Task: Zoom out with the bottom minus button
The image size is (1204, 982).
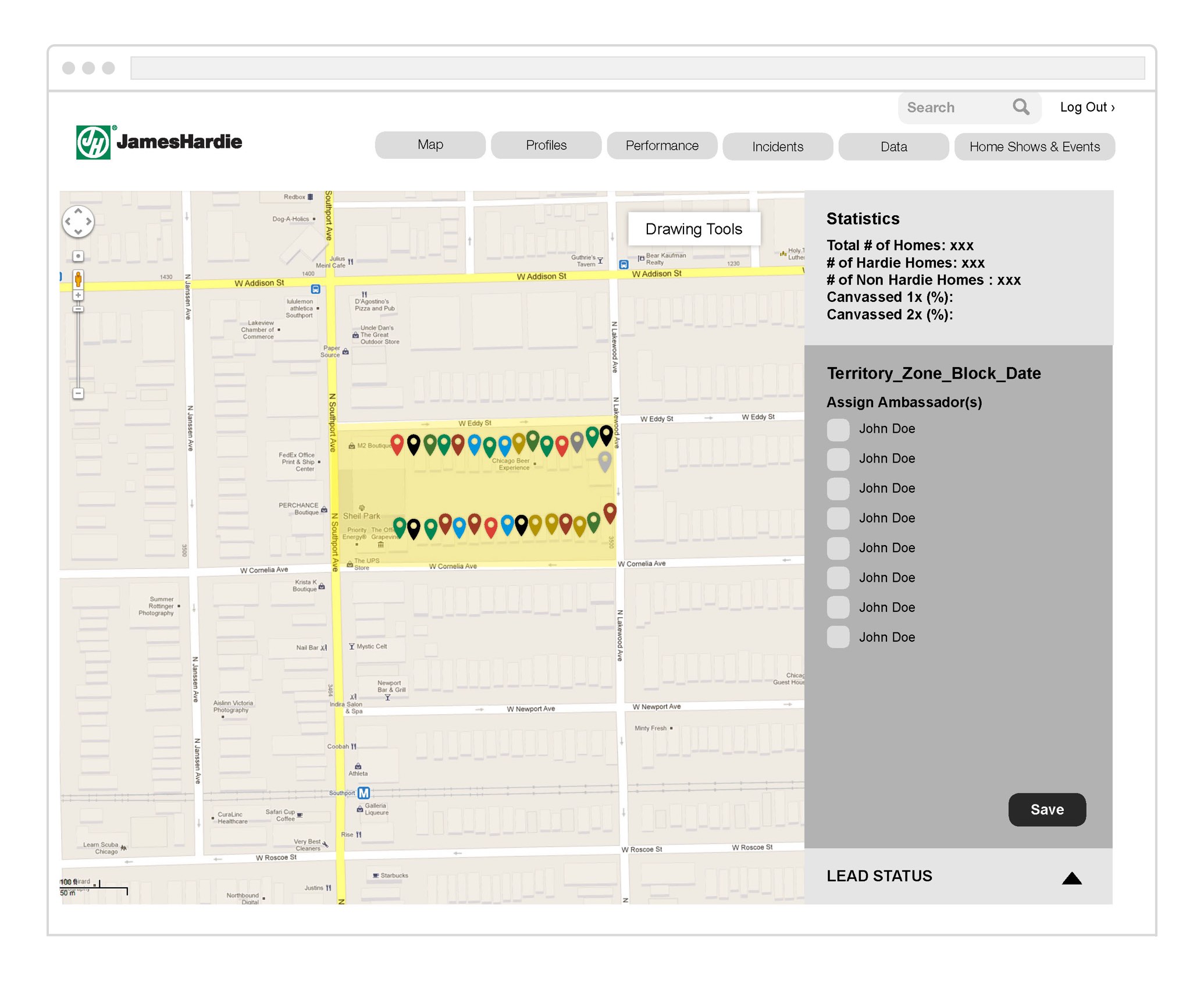Action: coord(78,394)
